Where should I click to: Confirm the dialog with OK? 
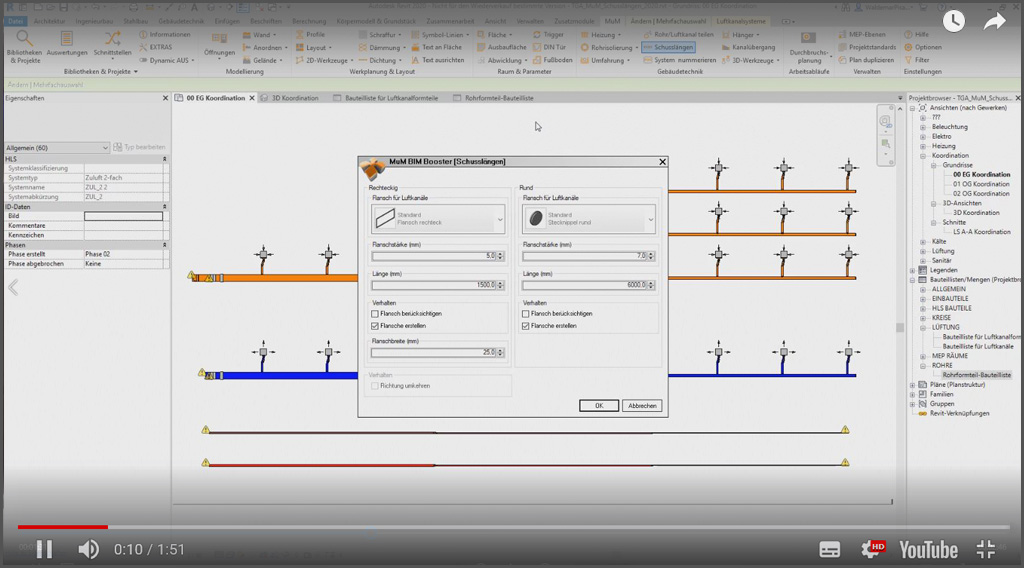598,405
